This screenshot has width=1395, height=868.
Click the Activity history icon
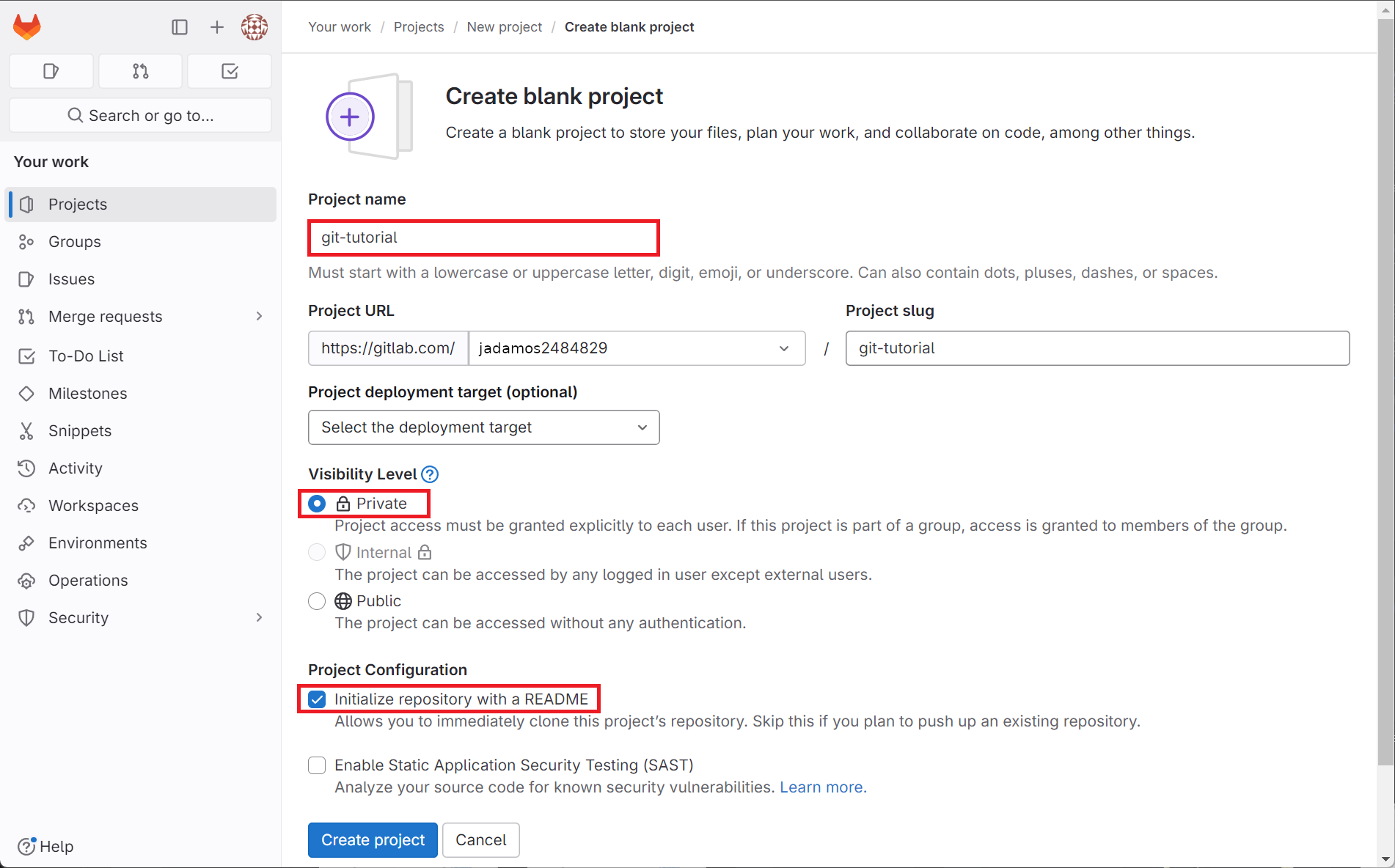(x=27, y=468)
